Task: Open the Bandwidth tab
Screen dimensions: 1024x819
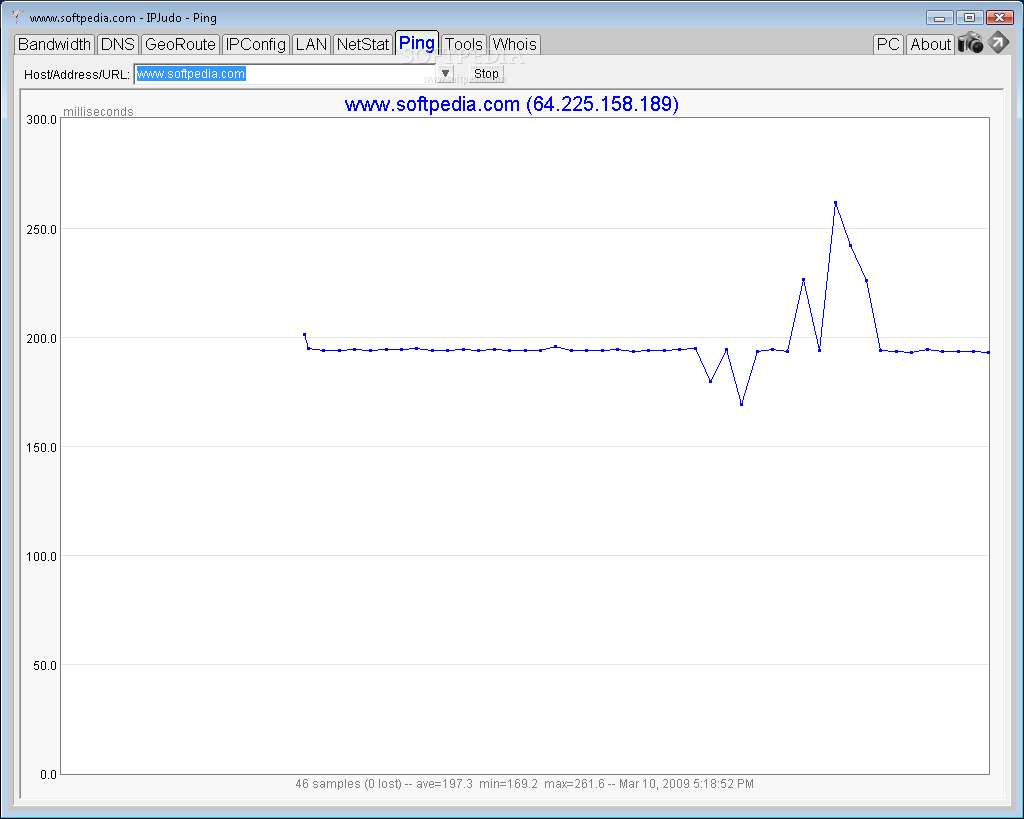Action: [54, 44]
